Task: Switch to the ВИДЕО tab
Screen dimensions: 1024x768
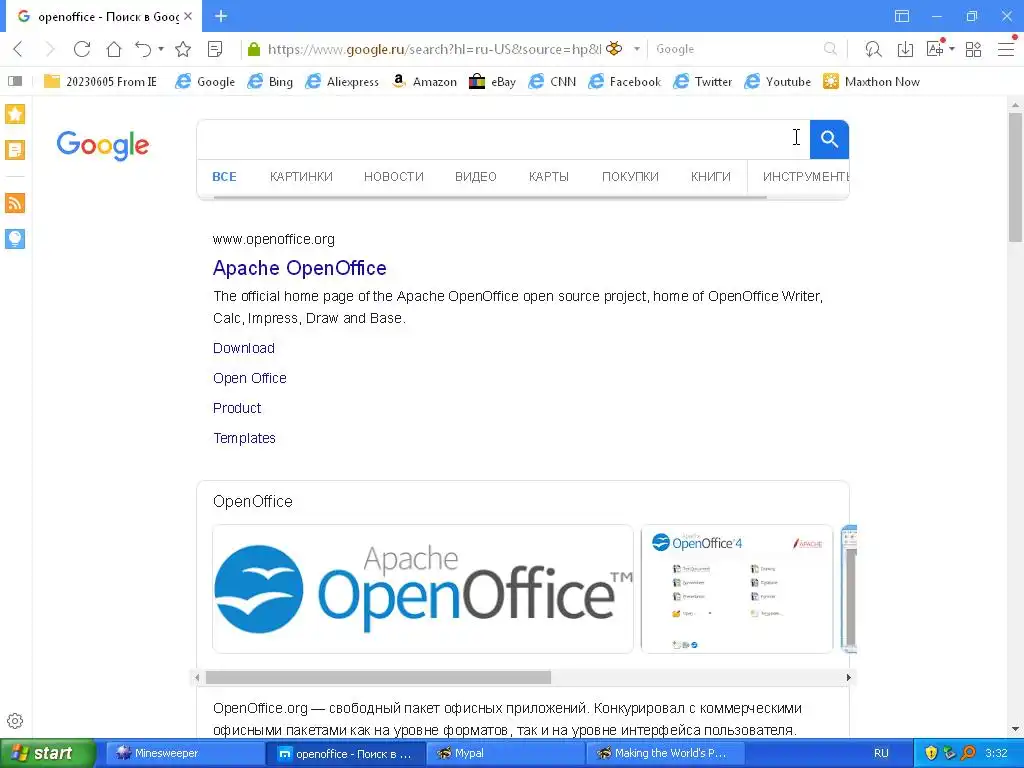Action: coord(475,176)
